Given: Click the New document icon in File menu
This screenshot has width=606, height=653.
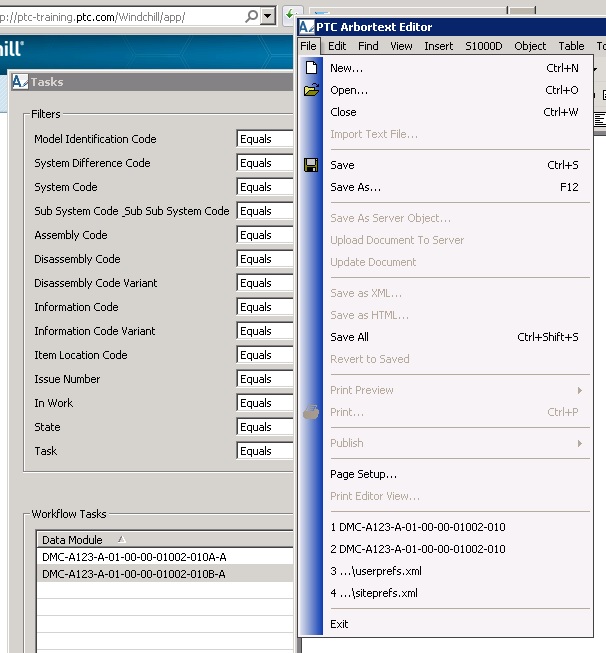Looking at the screenshot, I should [311, 68].
